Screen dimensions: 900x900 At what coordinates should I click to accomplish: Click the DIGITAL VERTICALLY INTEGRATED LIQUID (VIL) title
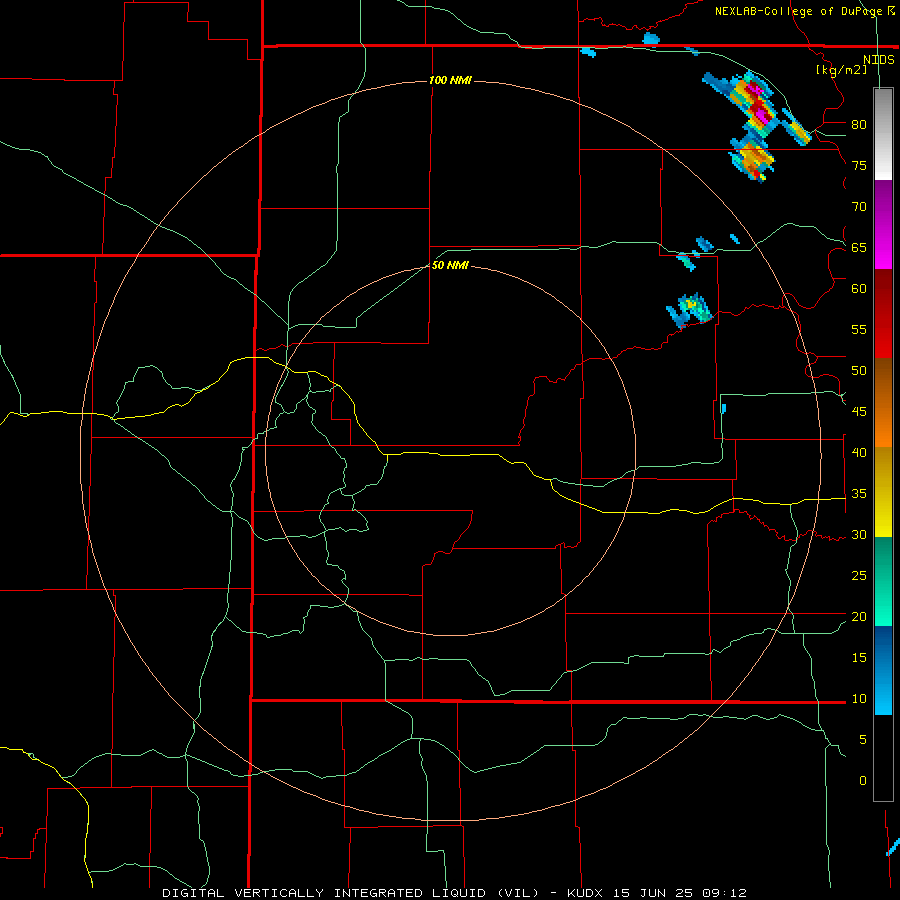coord(351,893)
